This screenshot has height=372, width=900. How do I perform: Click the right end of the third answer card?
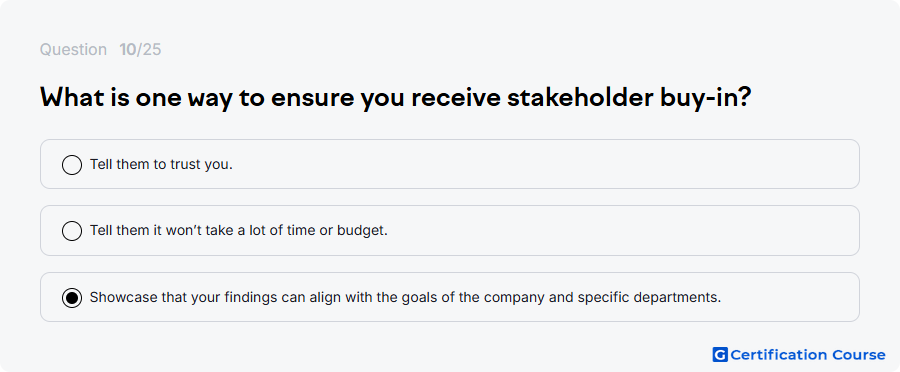pyautogui.click(x=804, y=298)
